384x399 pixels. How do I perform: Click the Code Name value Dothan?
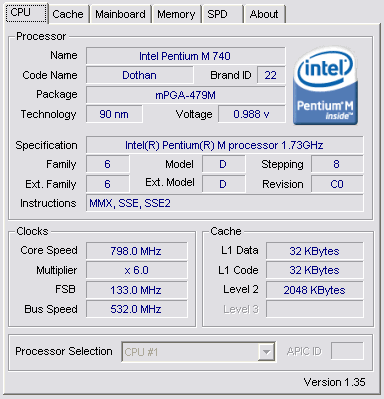[140, 75]
